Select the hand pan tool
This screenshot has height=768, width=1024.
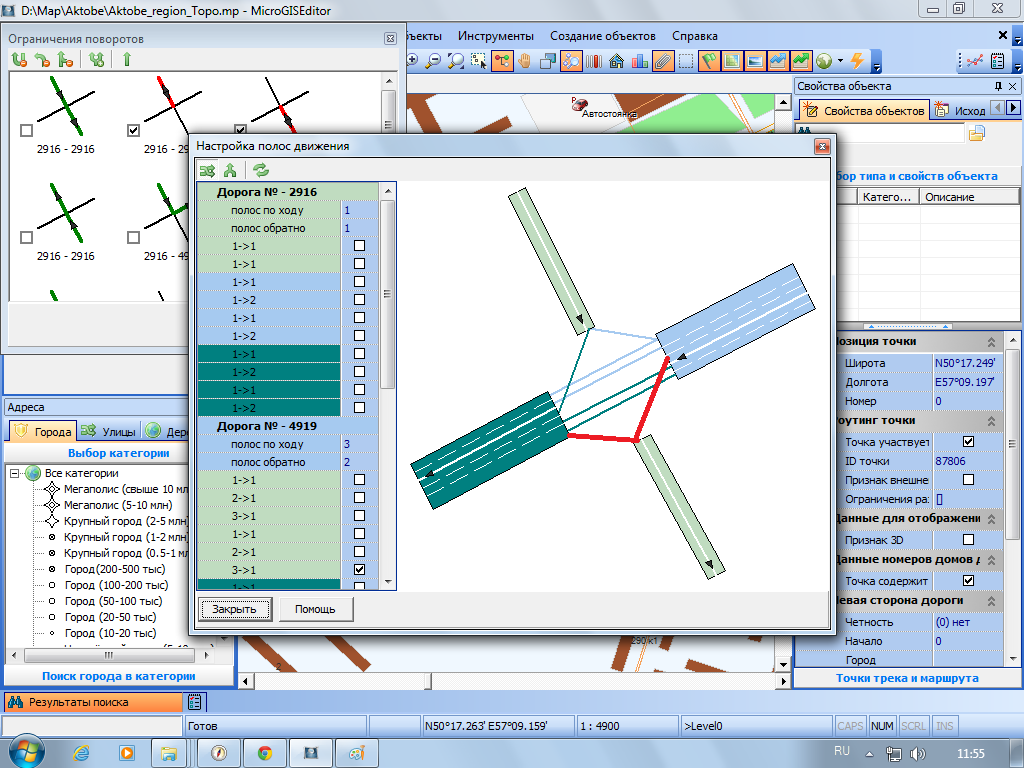[x=524, y=61]
